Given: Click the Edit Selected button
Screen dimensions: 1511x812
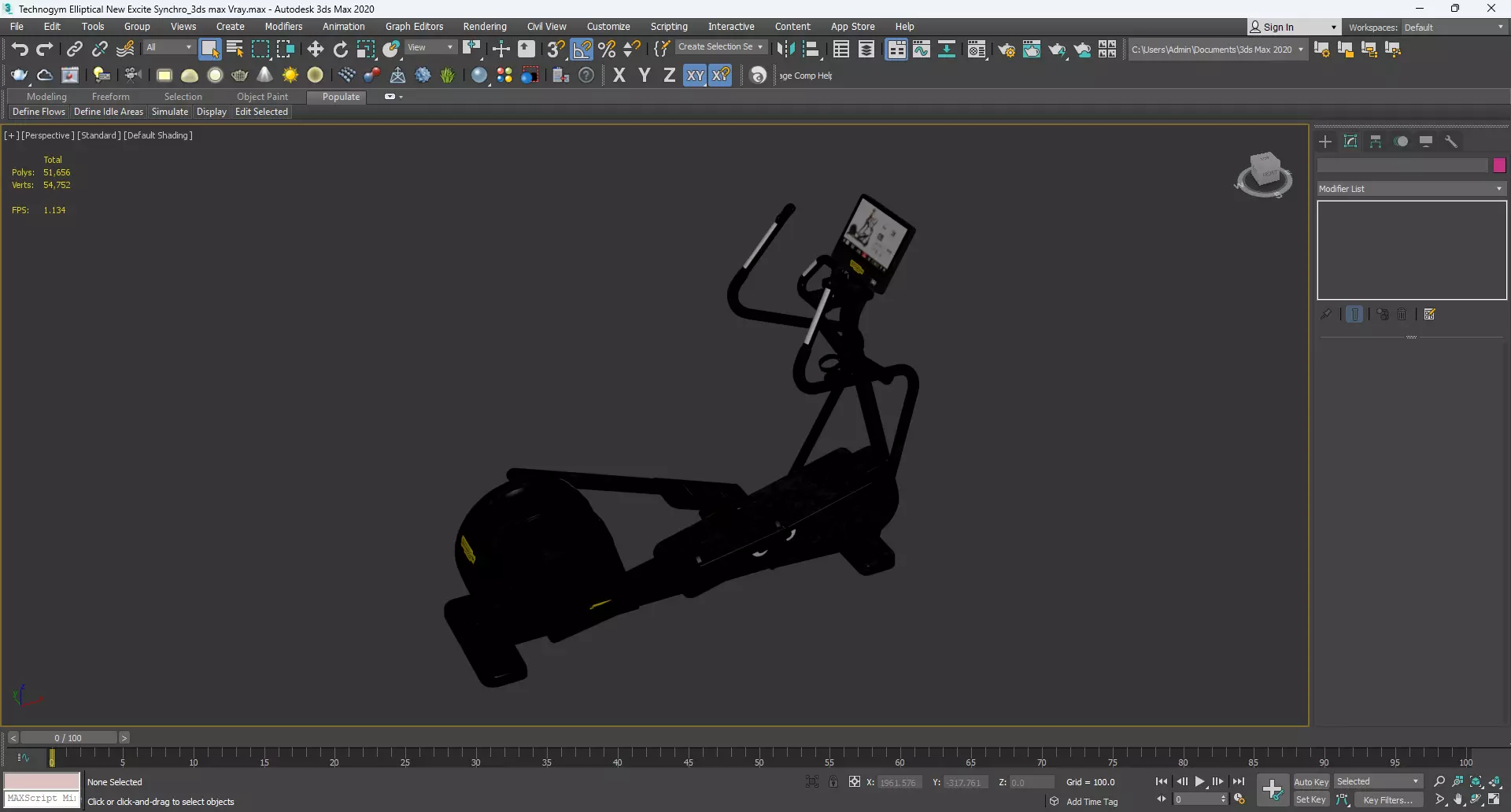Looking at the screenshot, I should coord(261,112).
